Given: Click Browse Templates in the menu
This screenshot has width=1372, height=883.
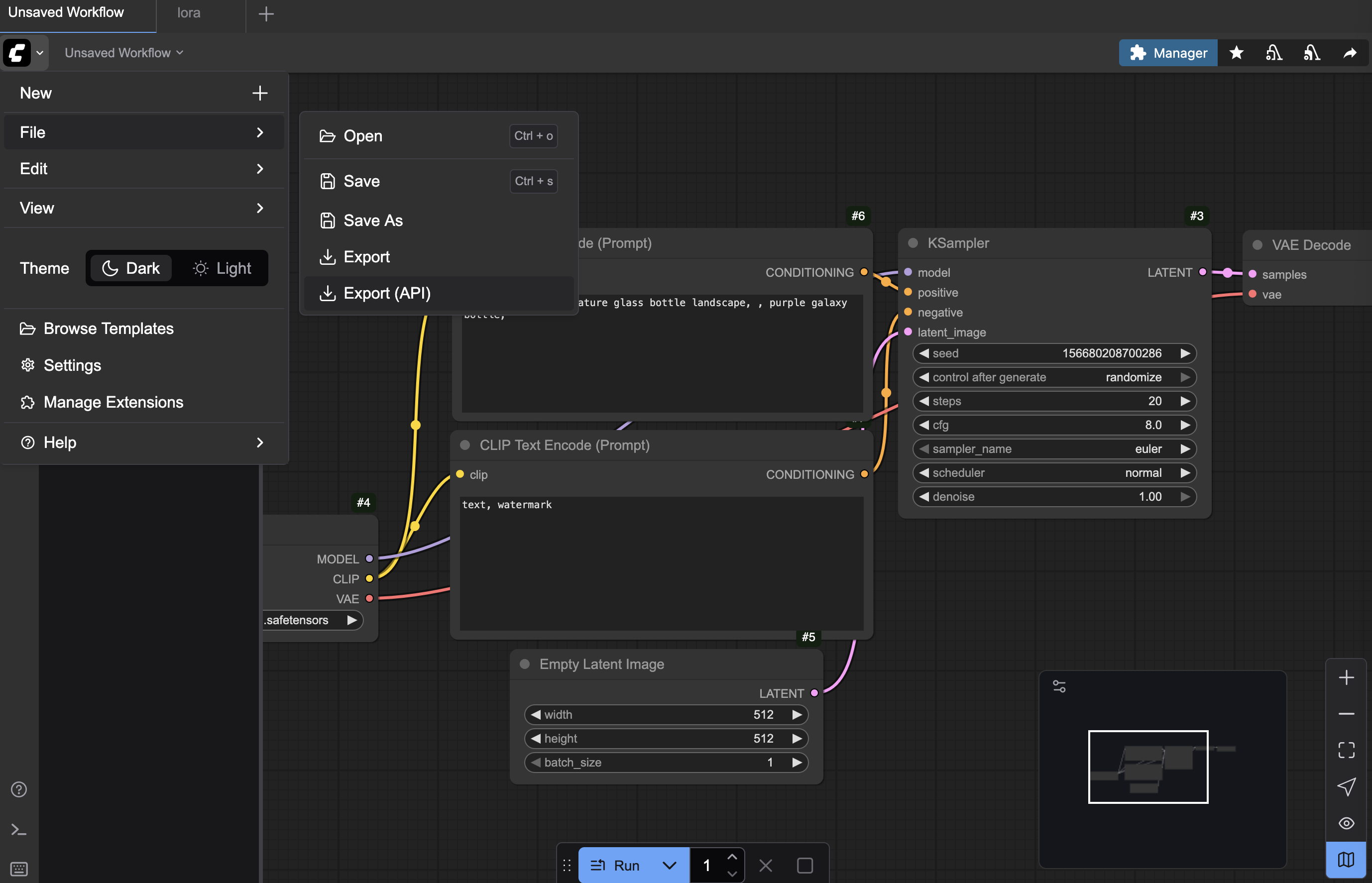Looking at the screenshot, I should pos(109,329).
